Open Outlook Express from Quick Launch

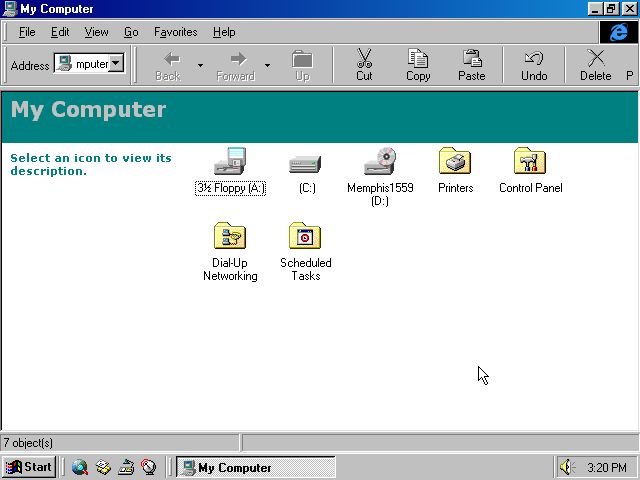[103, 467]
